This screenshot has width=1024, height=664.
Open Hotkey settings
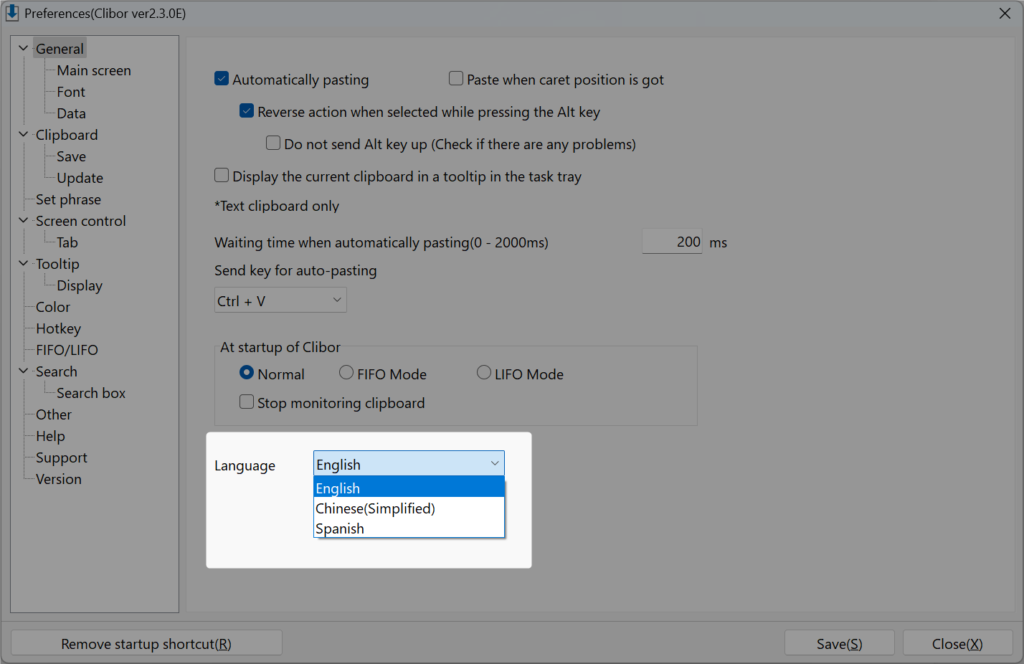click(x=59, y=328)
